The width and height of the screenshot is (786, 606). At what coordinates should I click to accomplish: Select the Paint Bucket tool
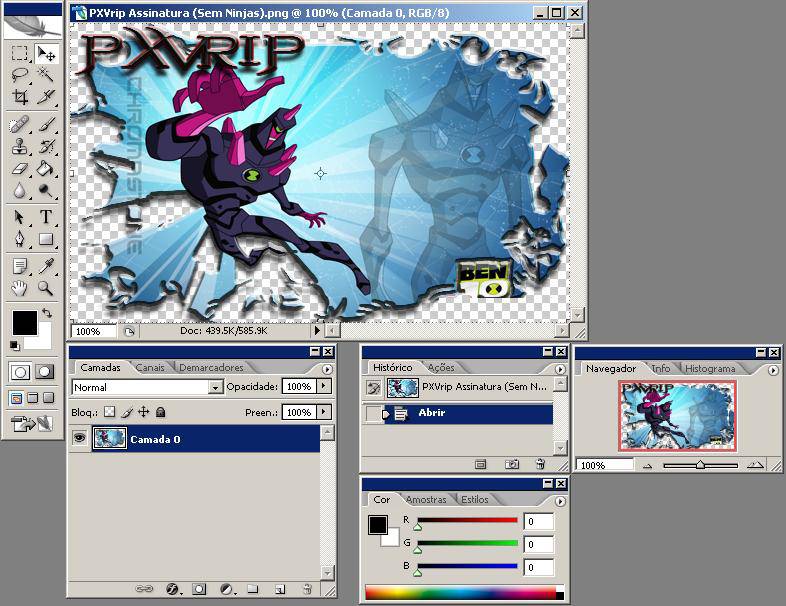pyautogui.click(x=46, y=168)
